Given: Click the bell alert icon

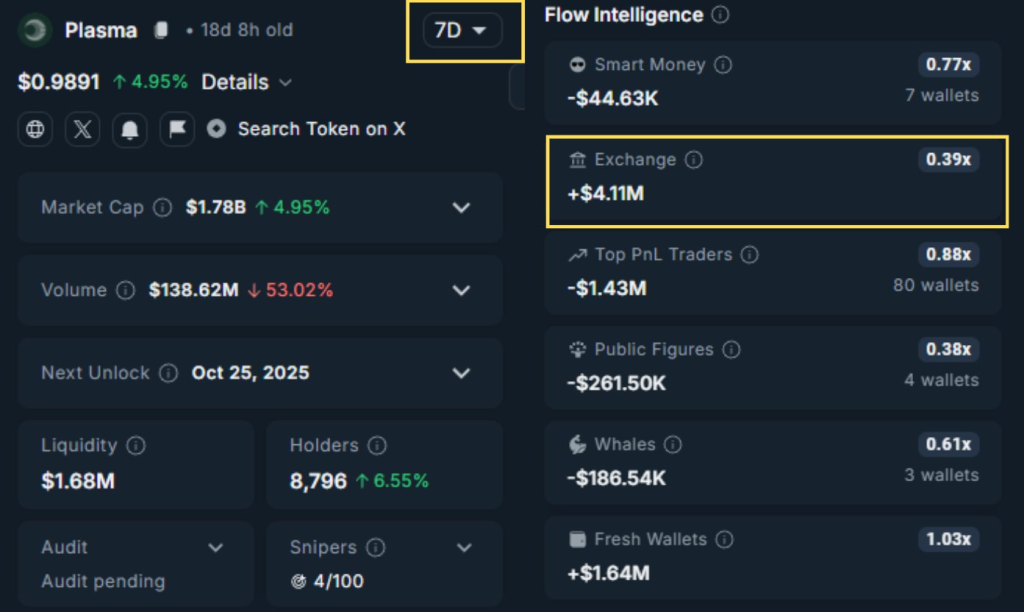Looking at the screenshot, I should click(x=129, y=129).
